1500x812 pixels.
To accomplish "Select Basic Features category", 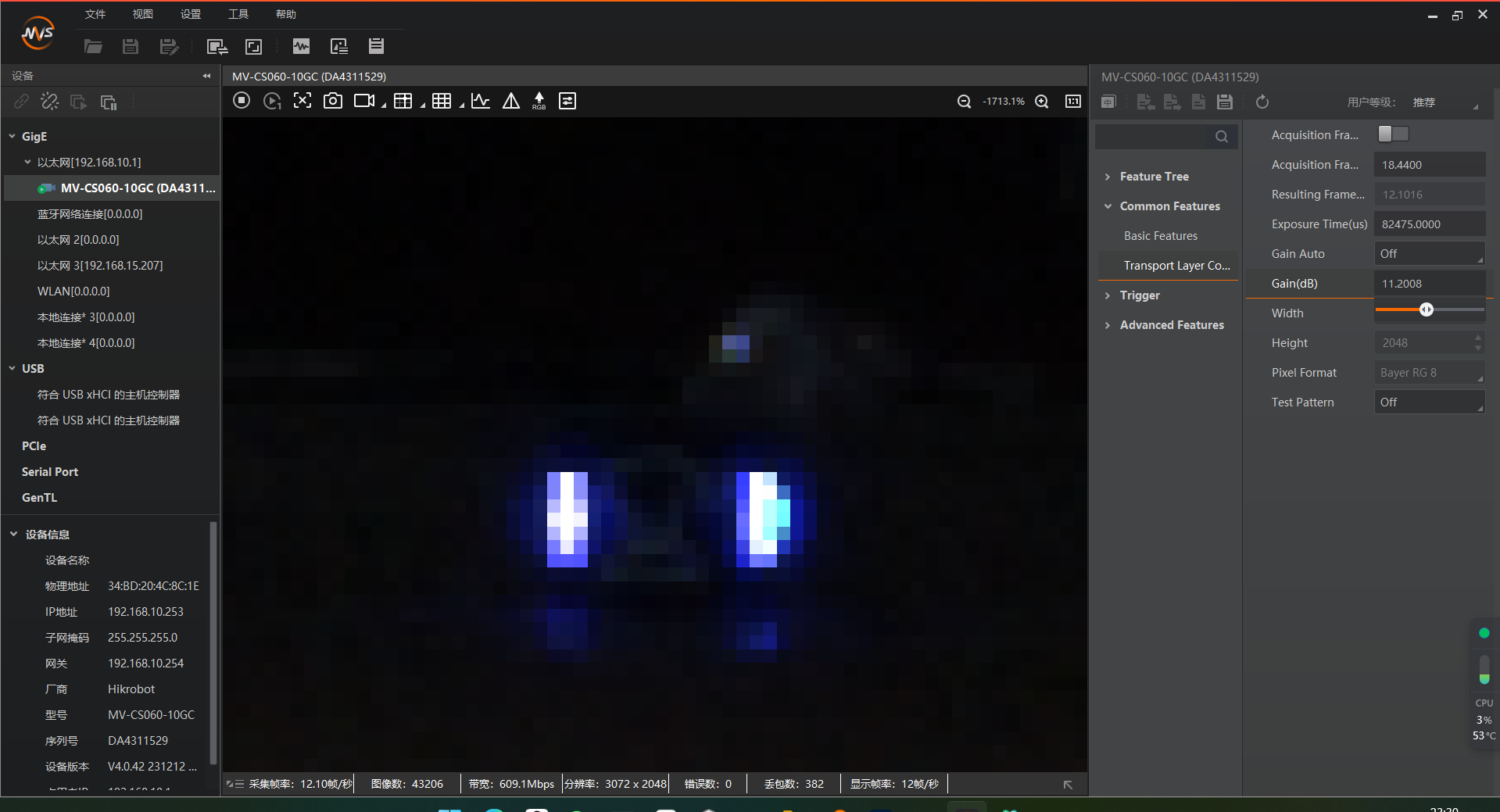I will tap(1160, 236).
